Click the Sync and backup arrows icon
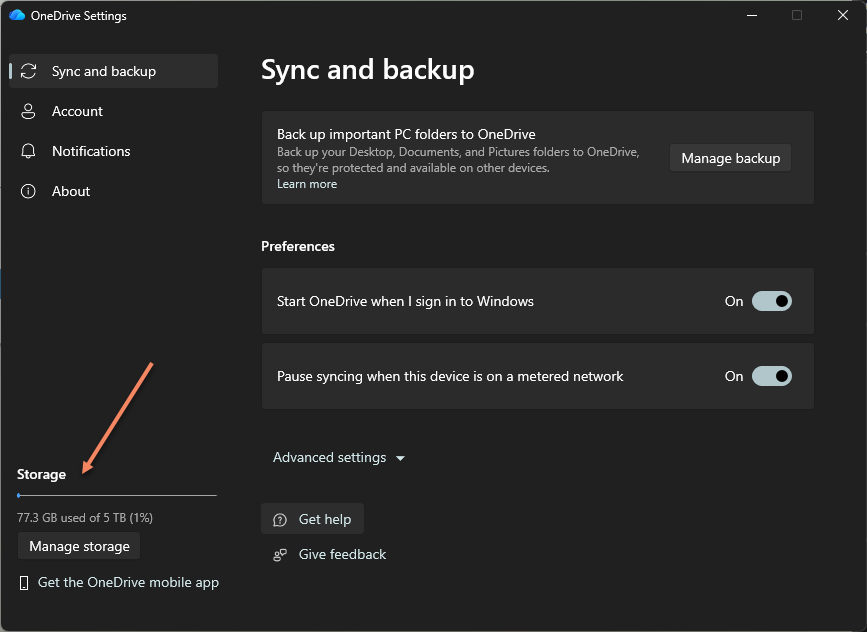The width and height of the screenshot is (867, 632). [x=29, y=71]
